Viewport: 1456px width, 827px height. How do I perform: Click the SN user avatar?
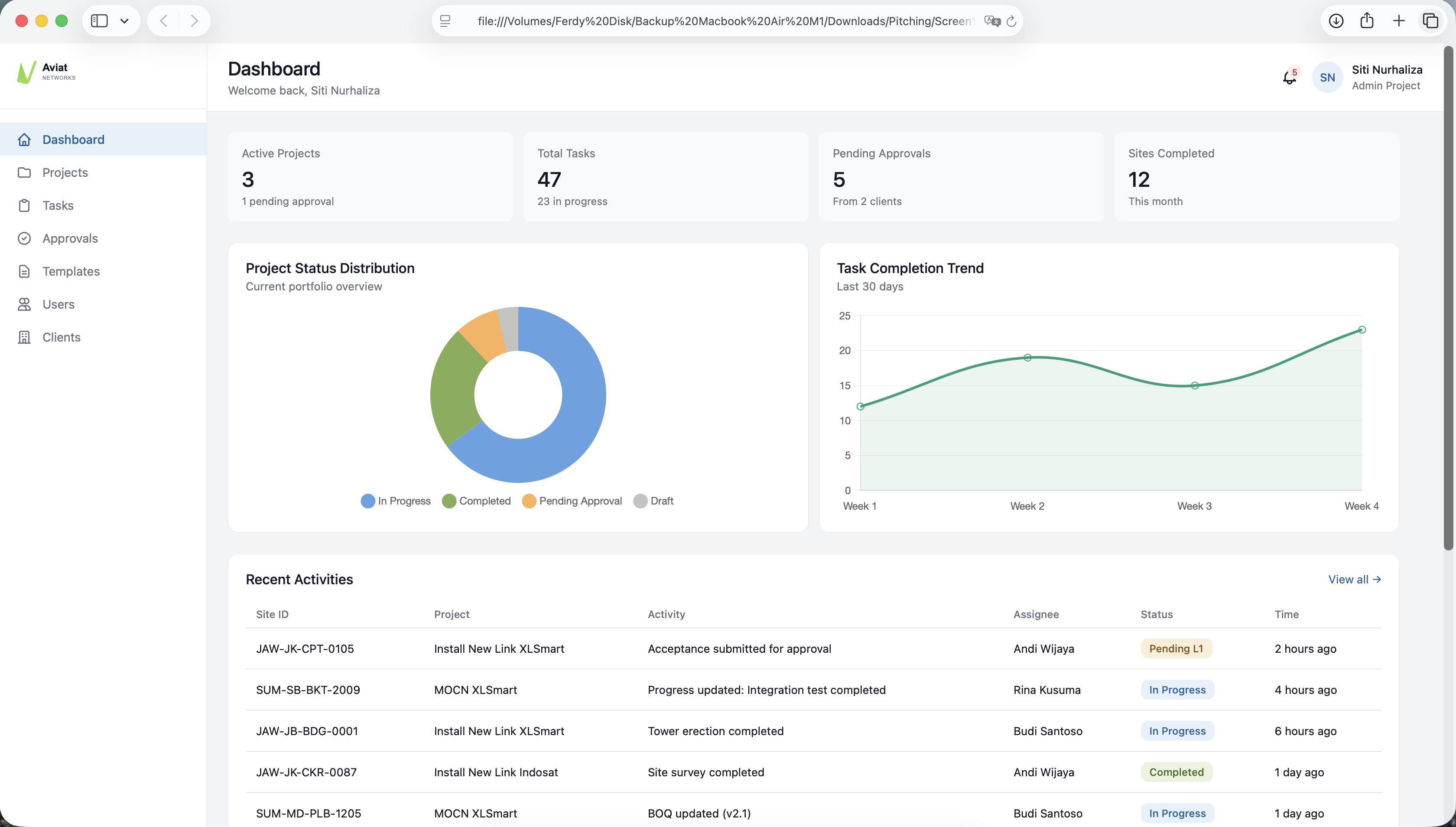(x=1327, y=78)
